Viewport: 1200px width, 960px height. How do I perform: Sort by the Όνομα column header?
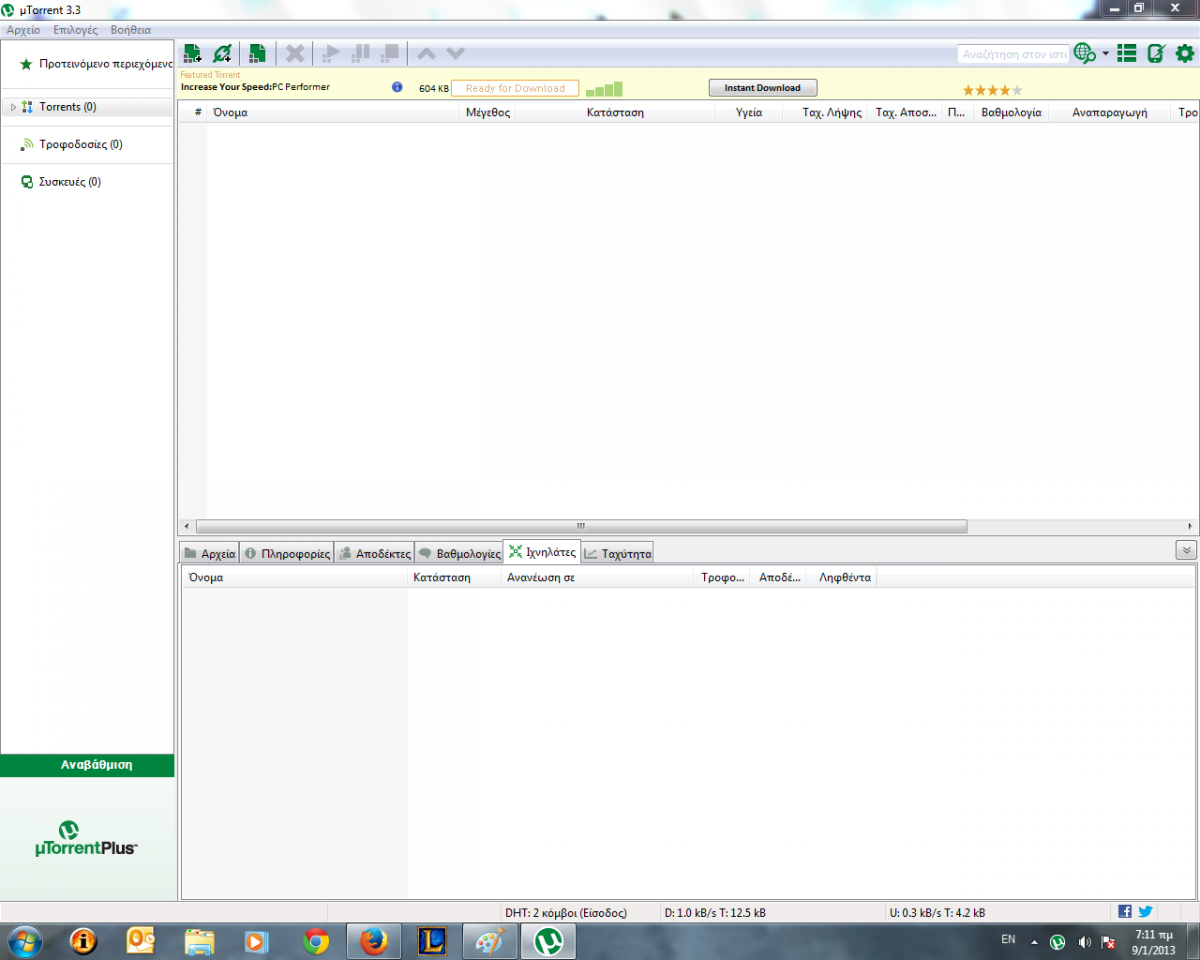click(x=334, y=112)
